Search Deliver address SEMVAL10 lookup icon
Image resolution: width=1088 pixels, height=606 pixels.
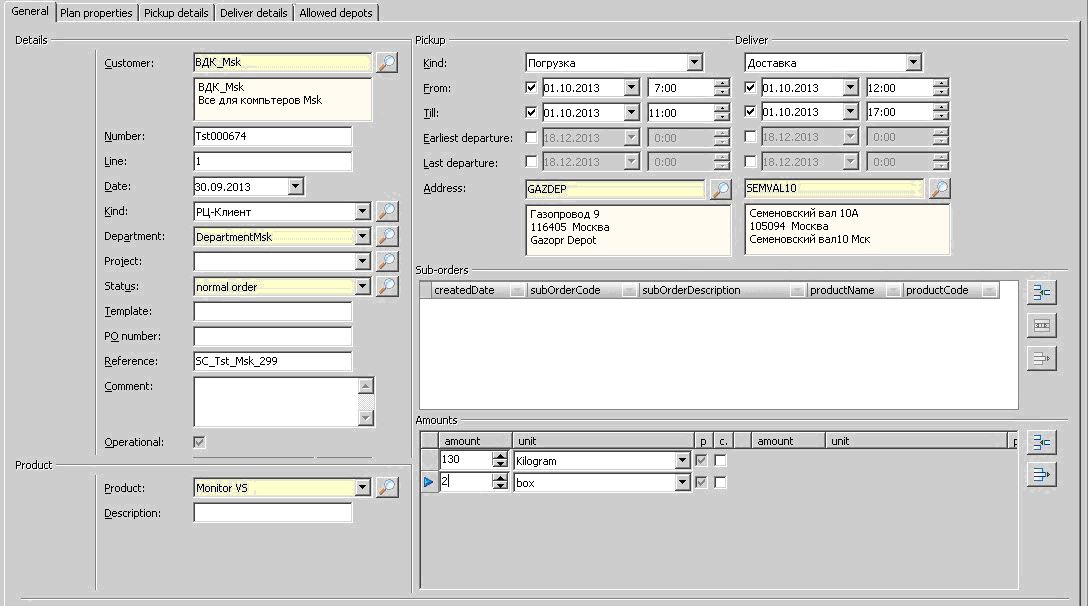click(939, 188)
